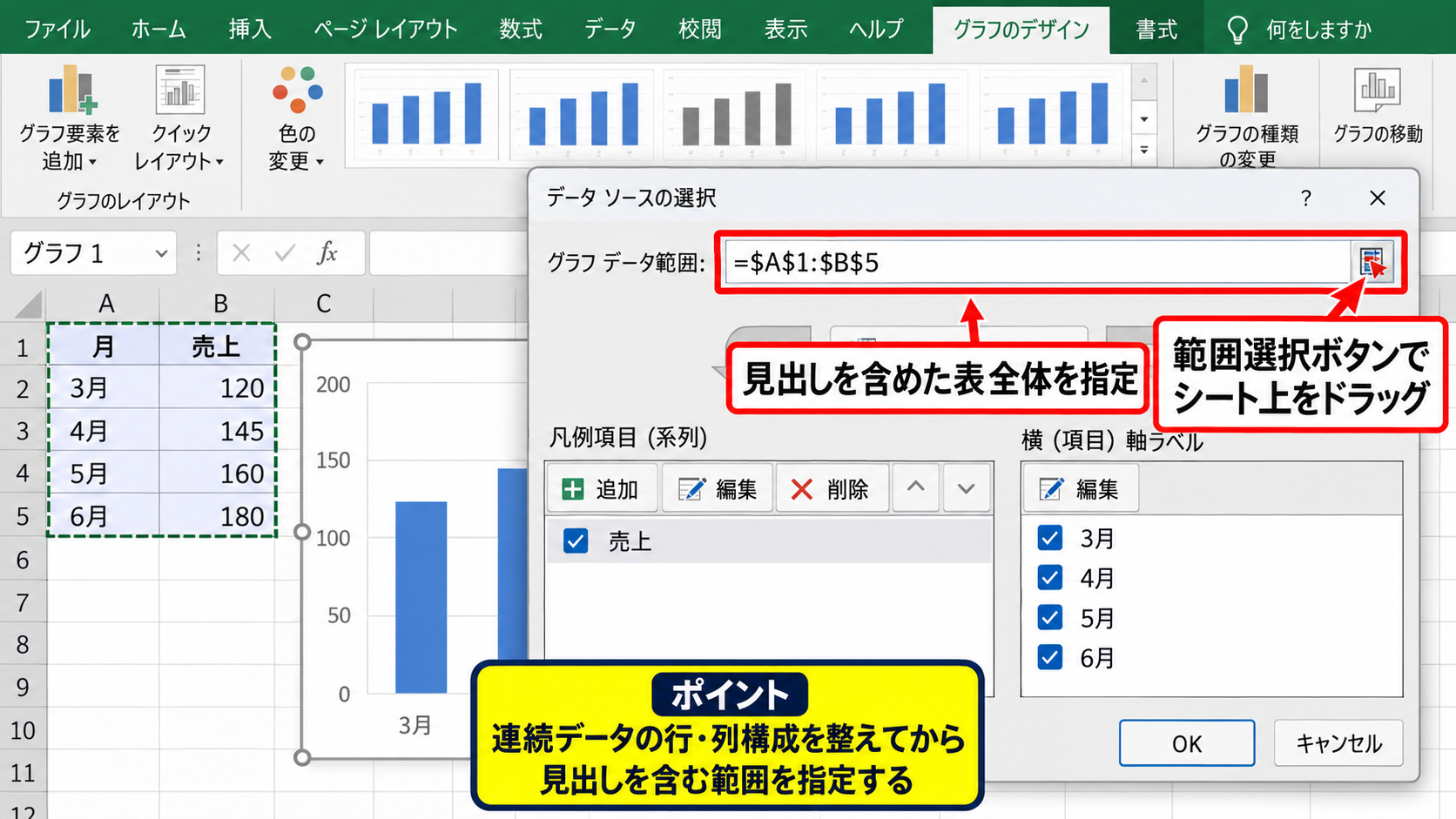Click cell A1 containing 月
This screenshot has width=1456, height=819.
(x=104, y=346)
